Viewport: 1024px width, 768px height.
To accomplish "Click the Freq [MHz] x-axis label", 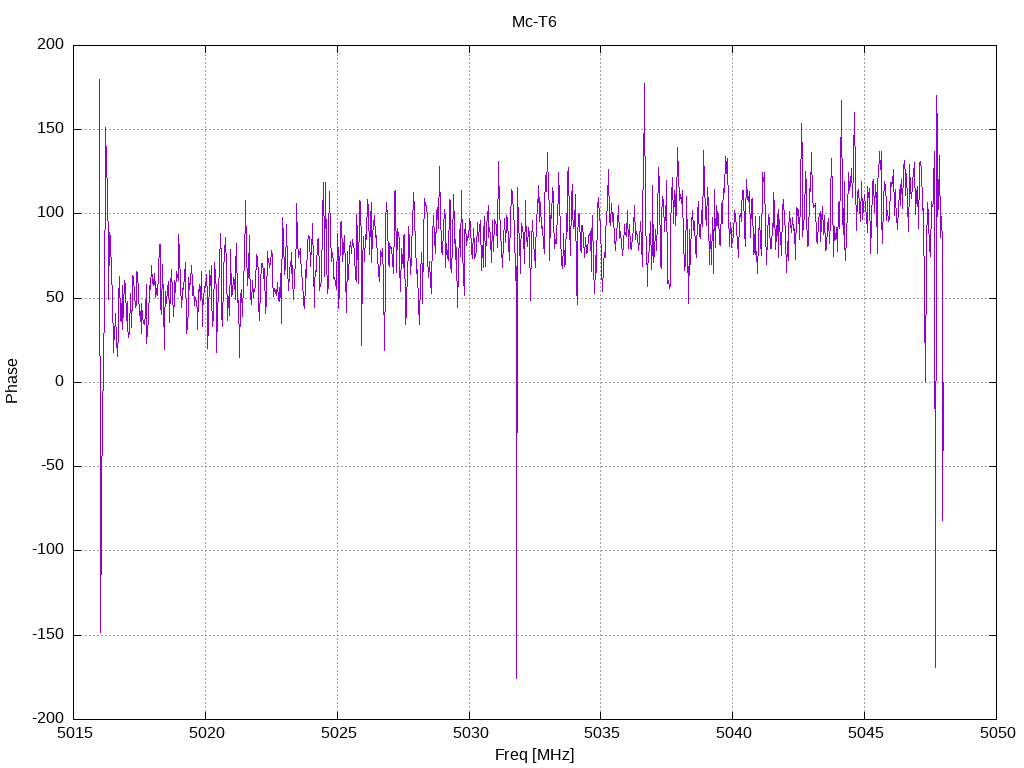I will [x=534, y=755].
